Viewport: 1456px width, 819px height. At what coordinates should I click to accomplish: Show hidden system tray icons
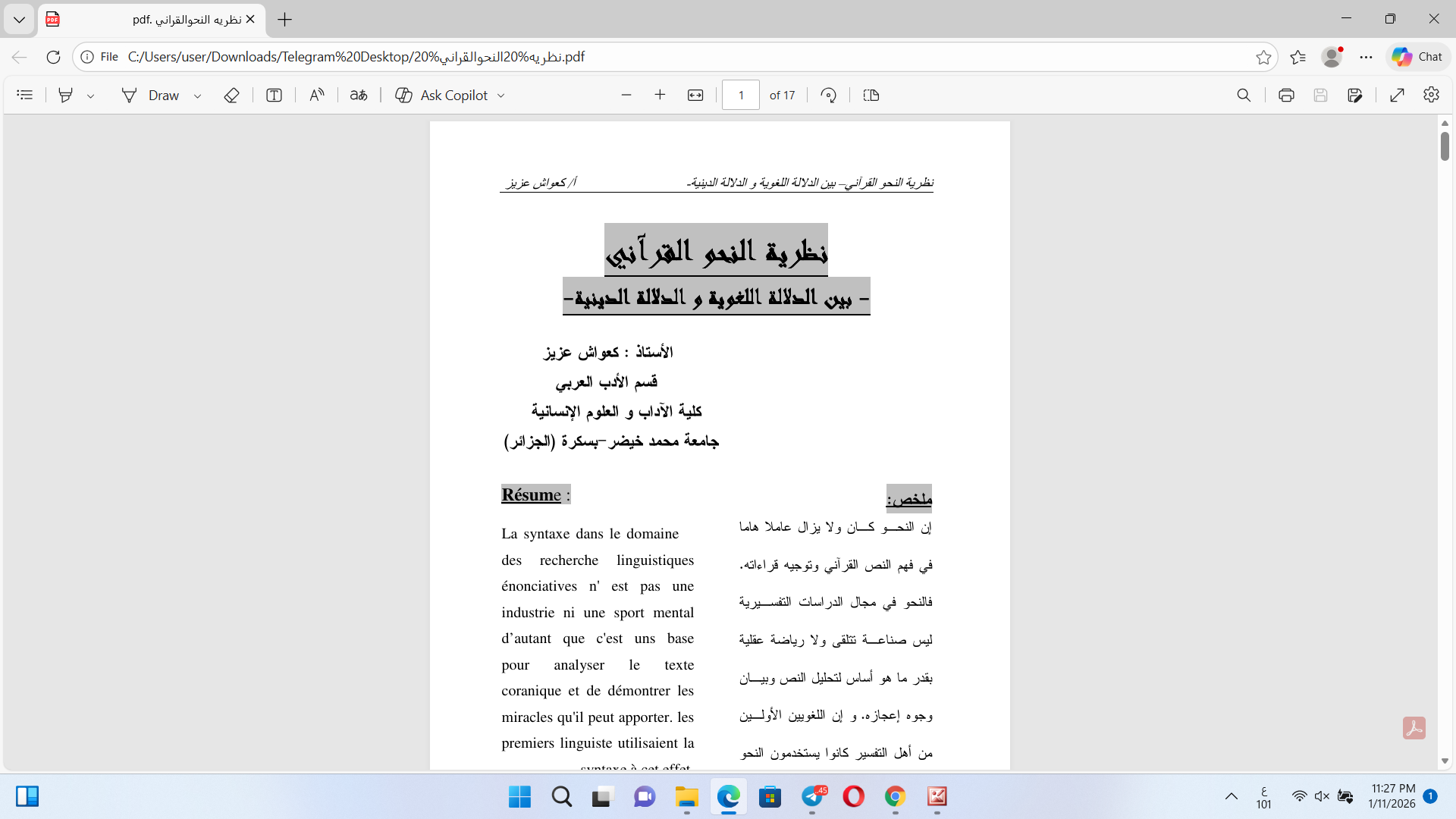tap(1232, 796)
